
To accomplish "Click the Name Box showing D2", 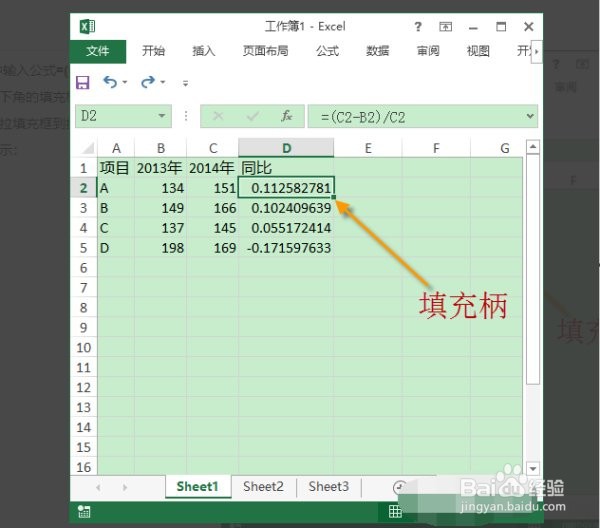I will tap(123, 116).
